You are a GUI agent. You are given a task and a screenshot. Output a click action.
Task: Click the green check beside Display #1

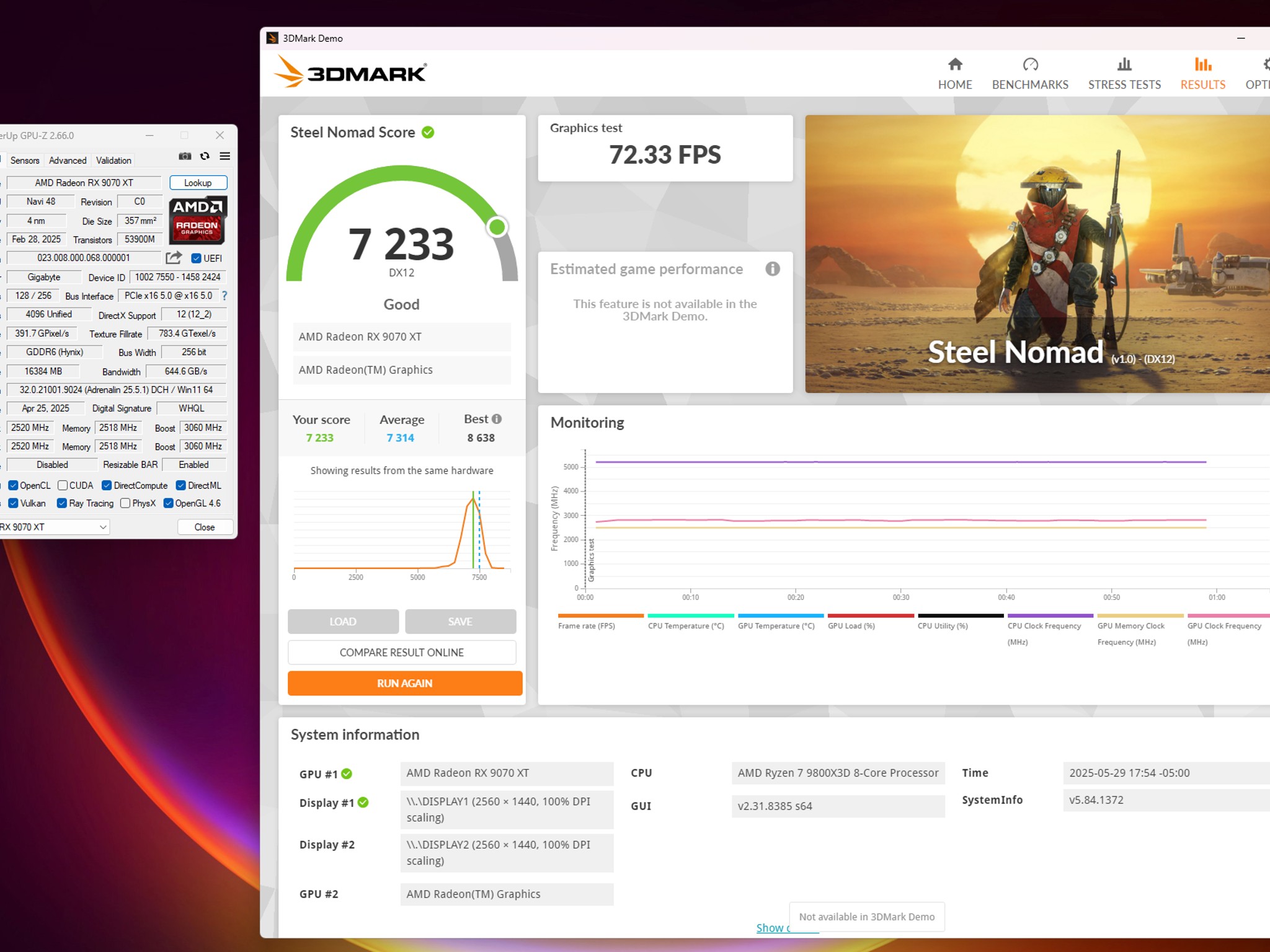coord(363,803)
